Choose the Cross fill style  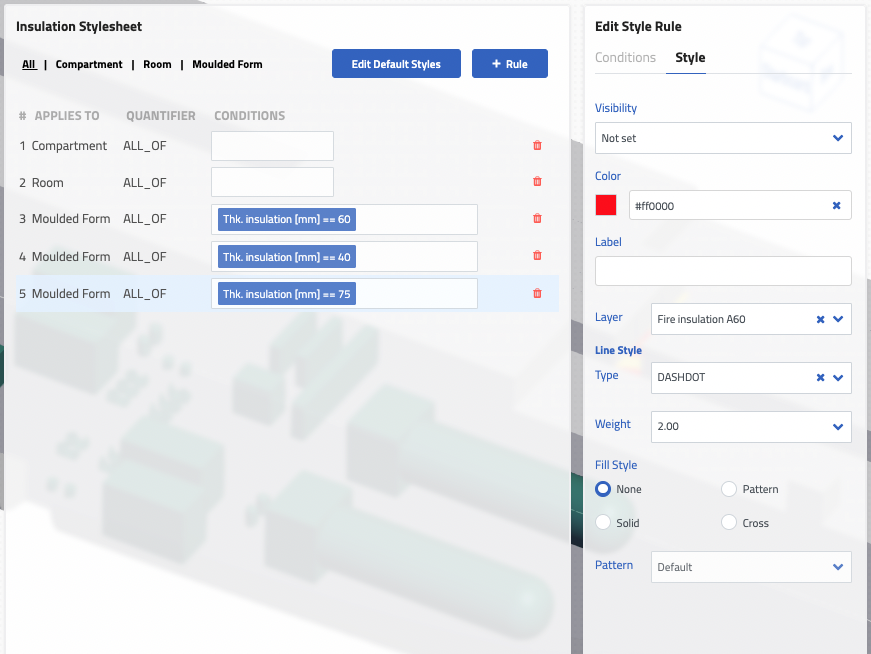[x=728, y=522]
